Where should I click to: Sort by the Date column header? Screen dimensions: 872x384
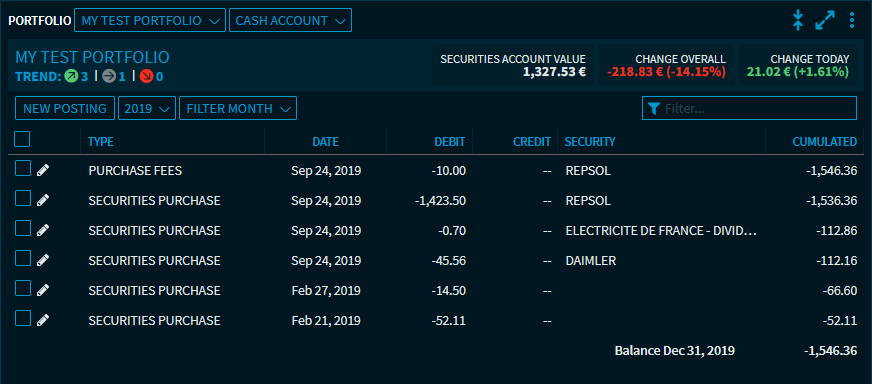click(325, 141)
